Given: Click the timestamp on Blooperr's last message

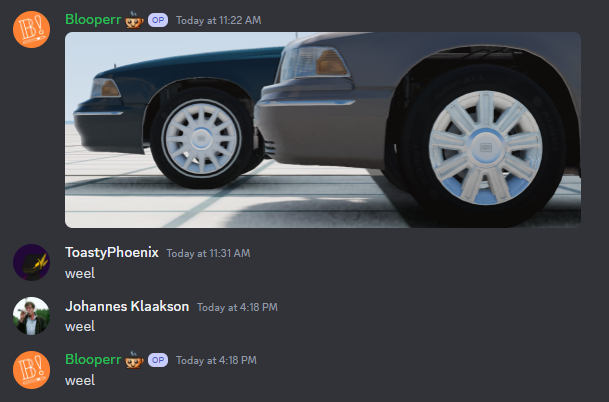Looking at the screenshot, I should tap(216, 360).
